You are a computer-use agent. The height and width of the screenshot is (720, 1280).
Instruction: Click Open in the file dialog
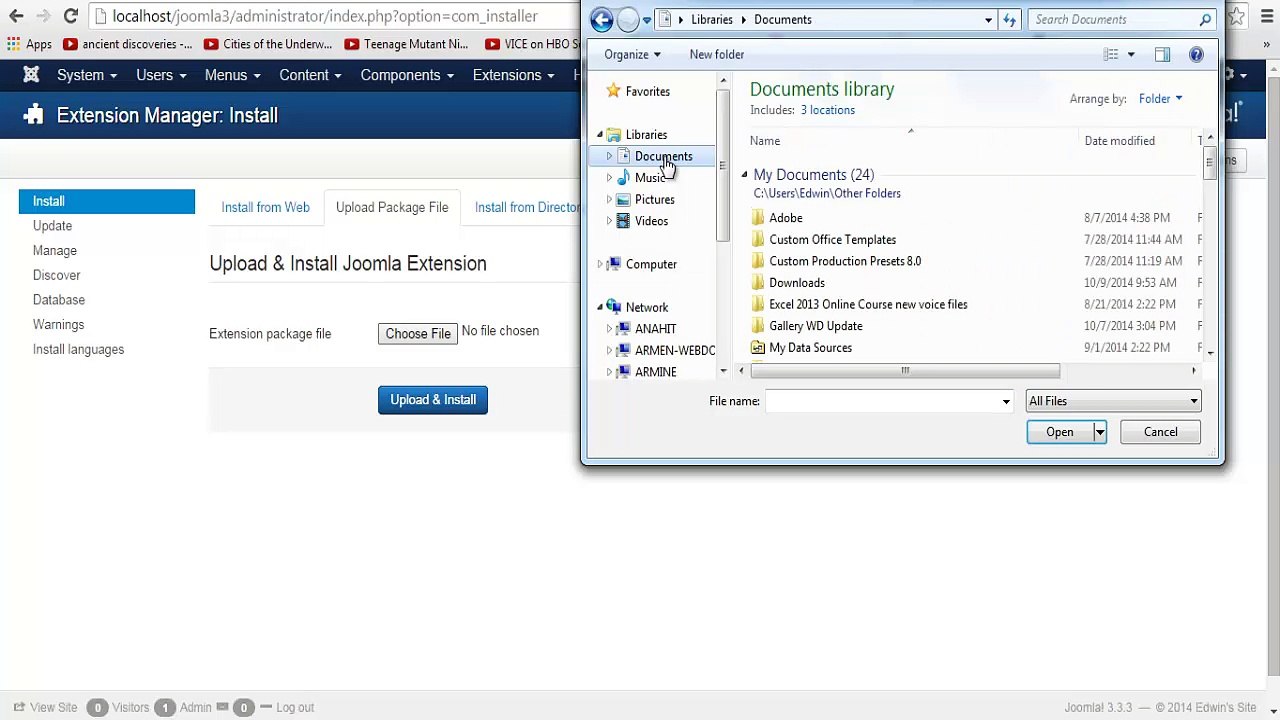(1060, 432)
